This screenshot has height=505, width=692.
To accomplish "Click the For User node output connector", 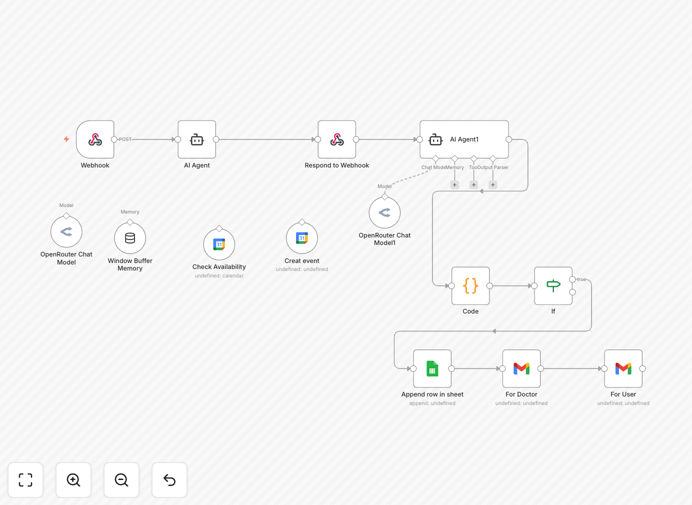I will pyautogui.click(x=642, y=369).
